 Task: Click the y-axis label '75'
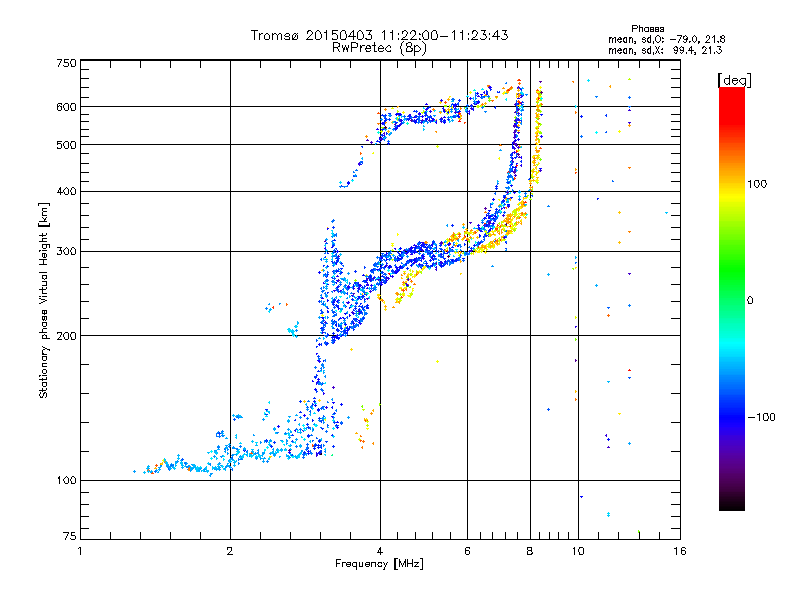point(70,536)
